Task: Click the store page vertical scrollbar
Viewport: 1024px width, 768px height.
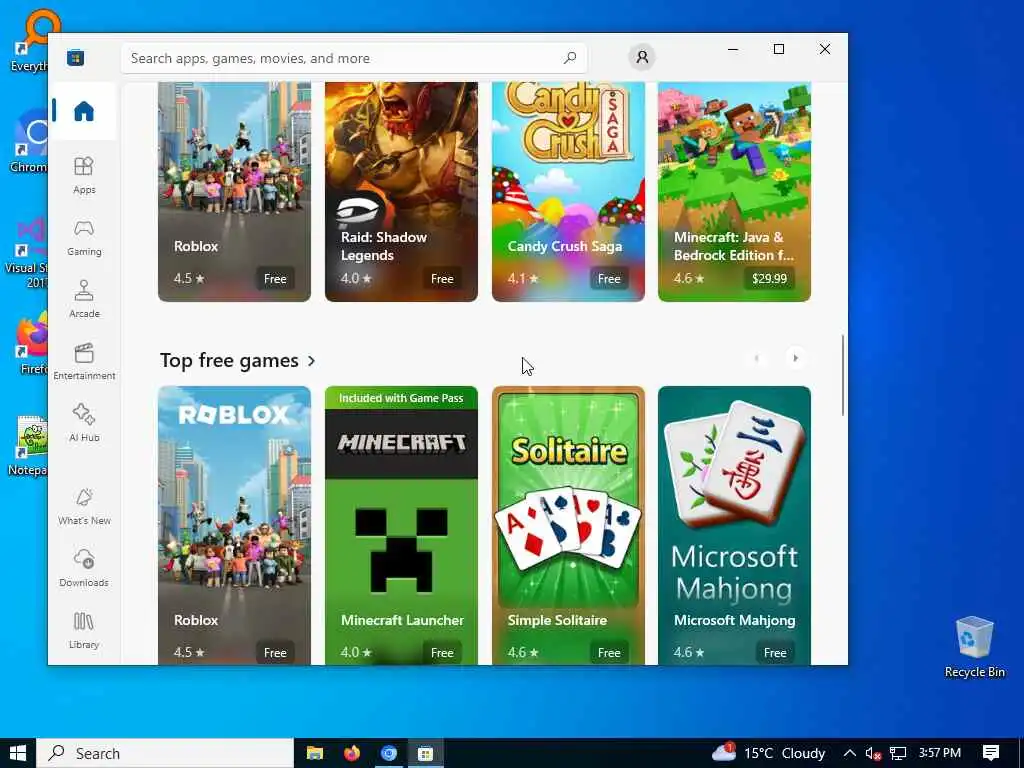Action: click(842, 375)
